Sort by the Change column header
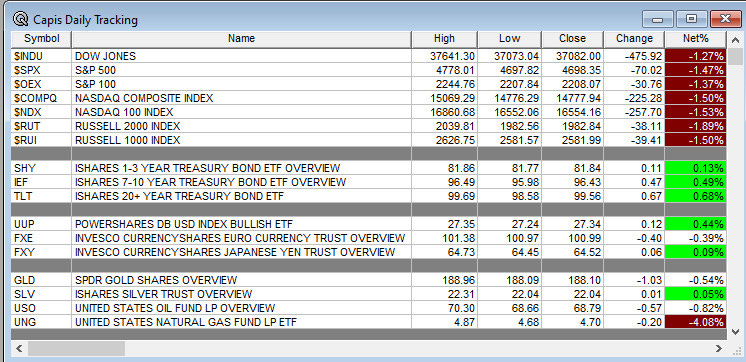The height and width of the screenshot is (362, 746). [634, 39]
